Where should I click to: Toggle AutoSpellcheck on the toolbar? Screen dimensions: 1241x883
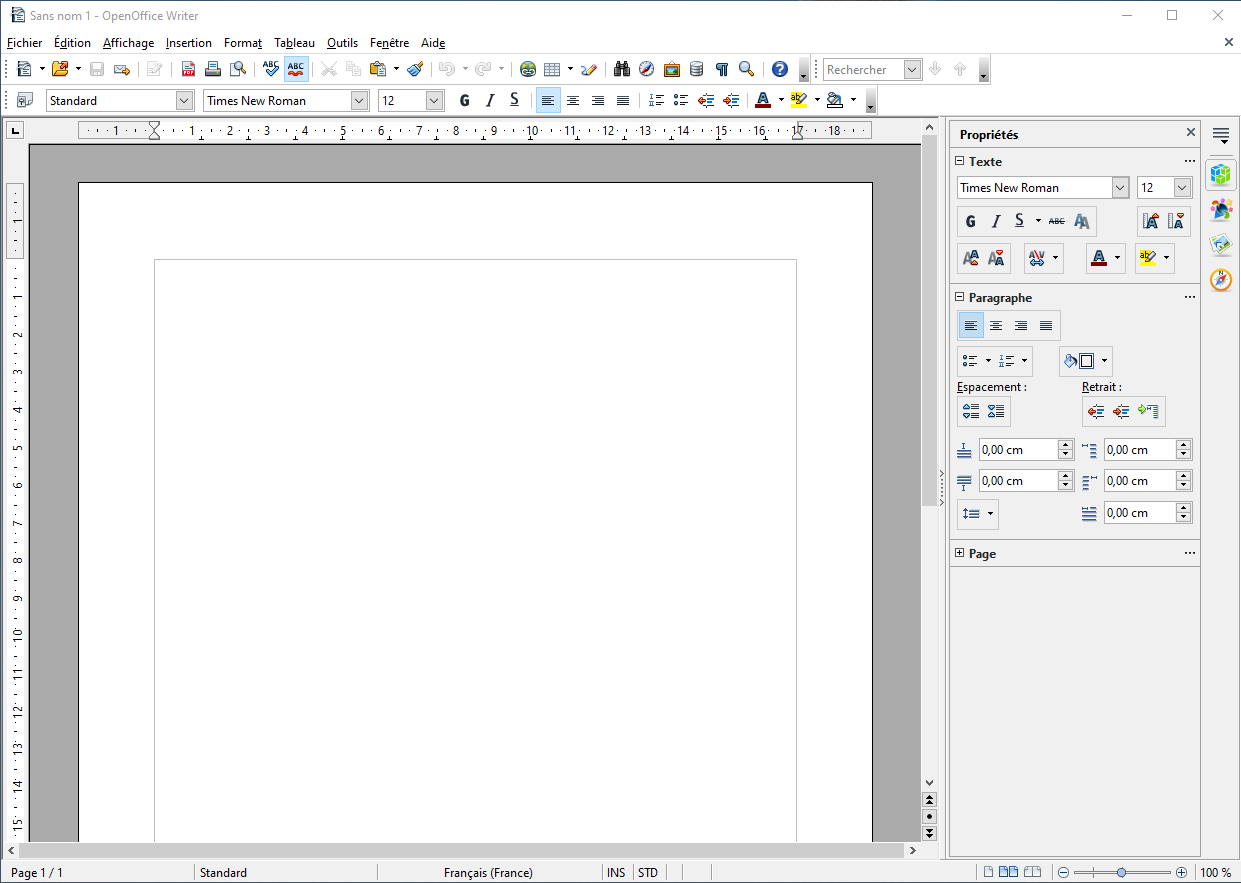(x=296, y=69)
